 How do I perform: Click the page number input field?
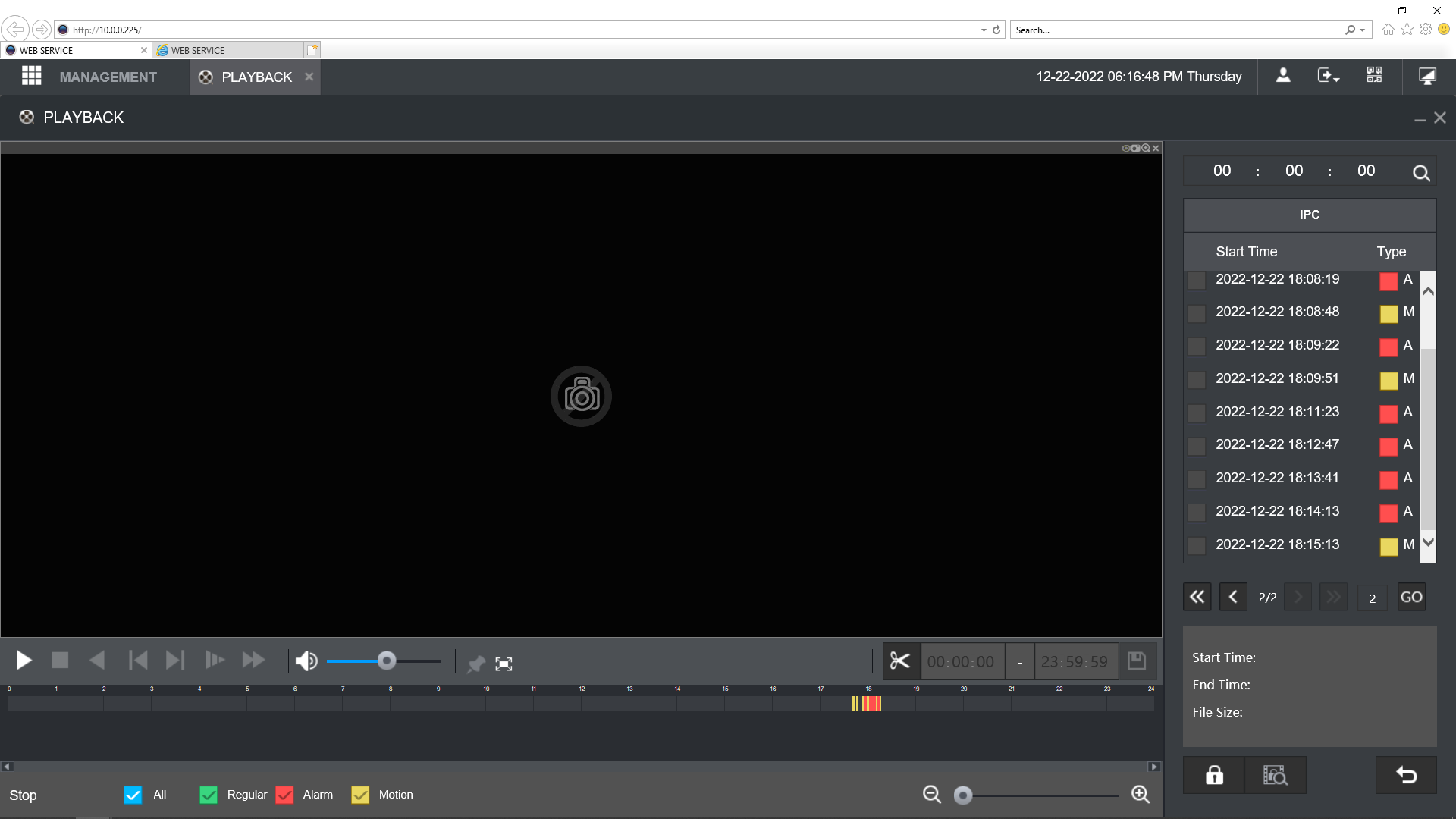point(1373,598)
